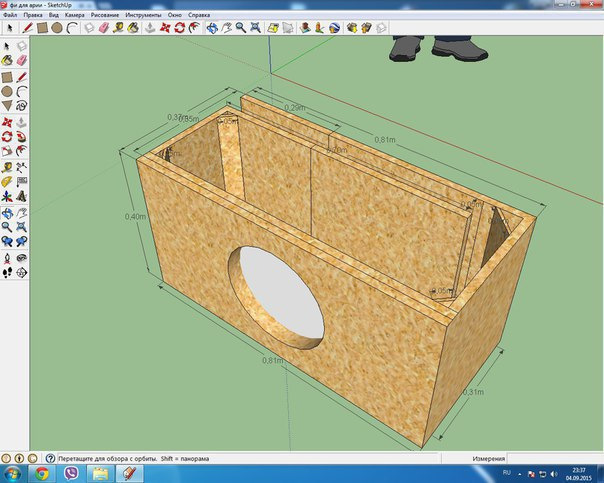Choose the Rectangle tool in top toolbar

(42, 28)
